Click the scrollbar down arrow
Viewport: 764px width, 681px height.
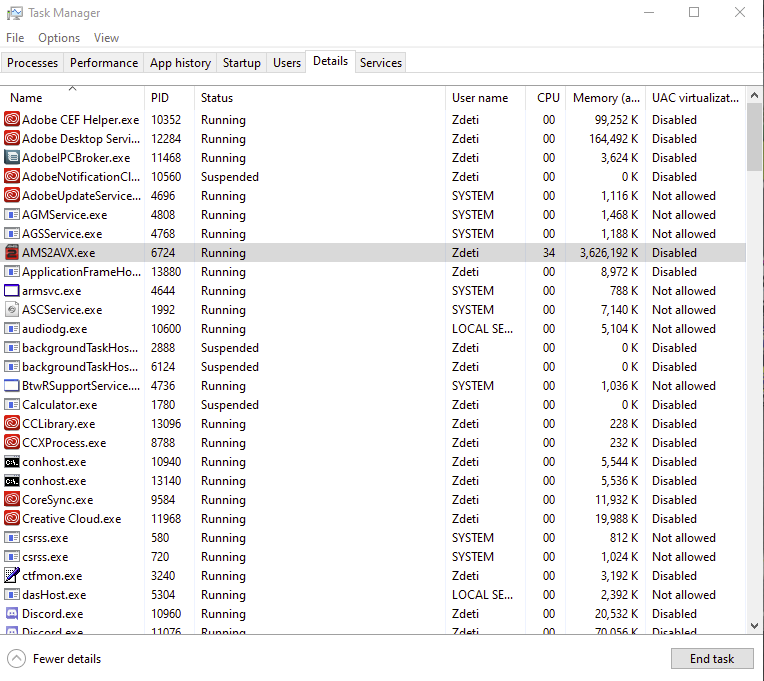[754, 625]
